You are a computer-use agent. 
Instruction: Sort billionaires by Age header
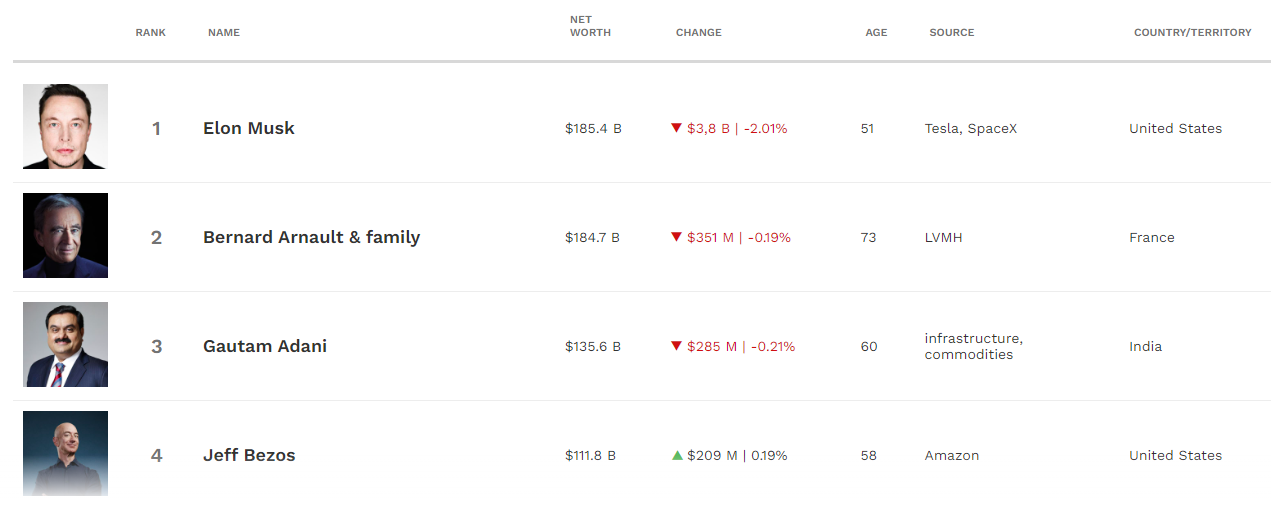(x=876, y=33)
